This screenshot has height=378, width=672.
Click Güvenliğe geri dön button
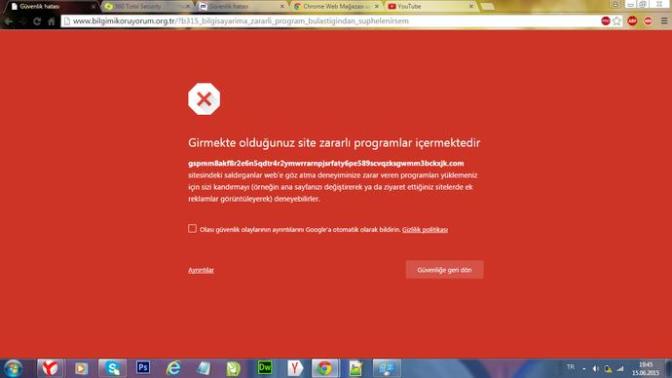tap(444, 270)
